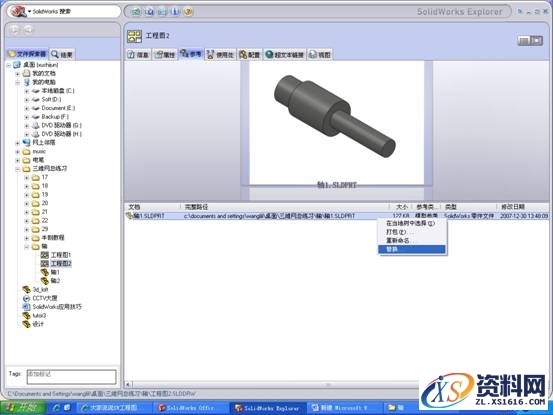Sort by the 大小 column header
The width and height of the screenshot is (553, 415).
[400, 207]
